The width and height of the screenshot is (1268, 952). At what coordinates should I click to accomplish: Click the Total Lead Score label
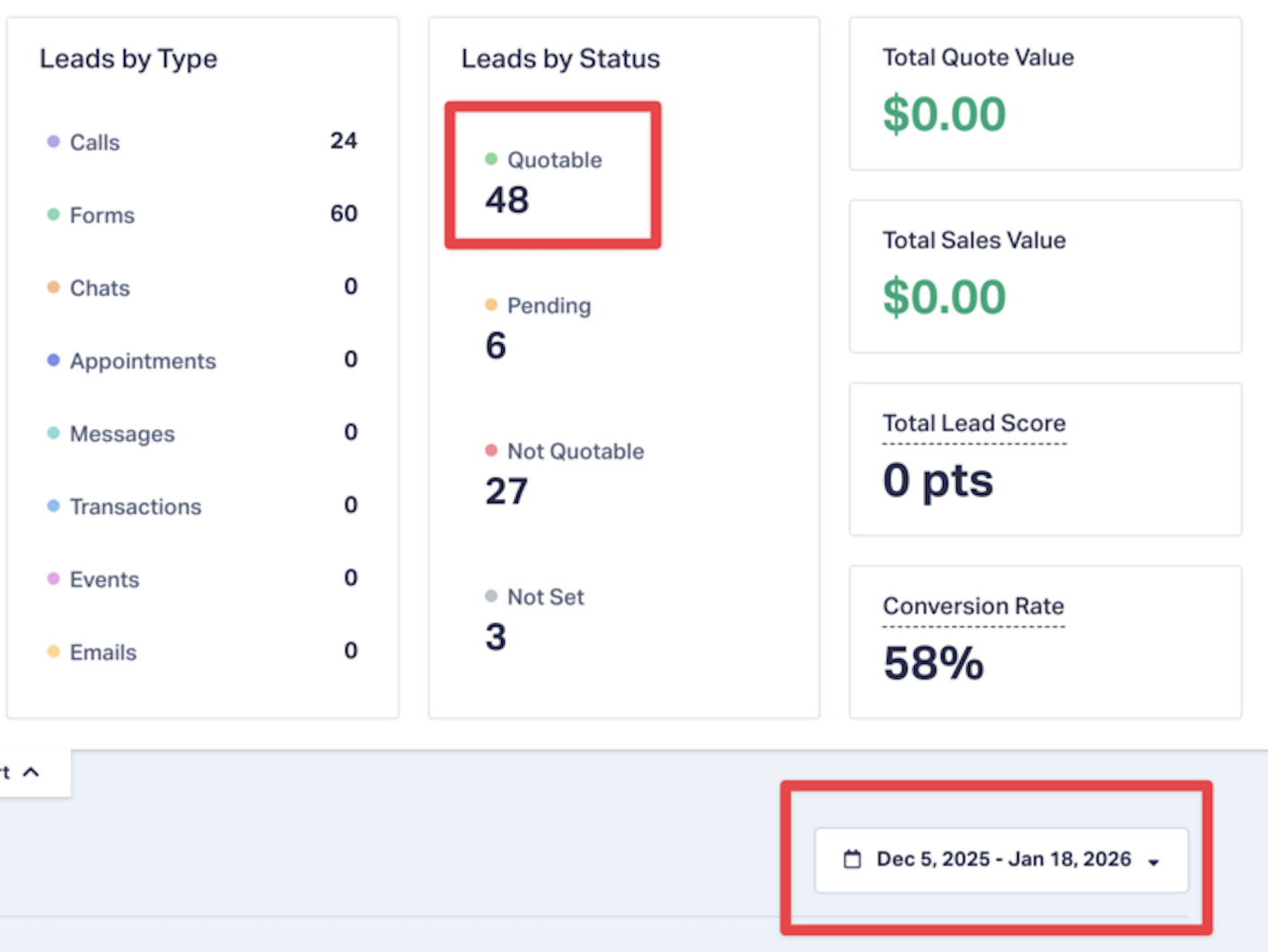coord(973,423)
